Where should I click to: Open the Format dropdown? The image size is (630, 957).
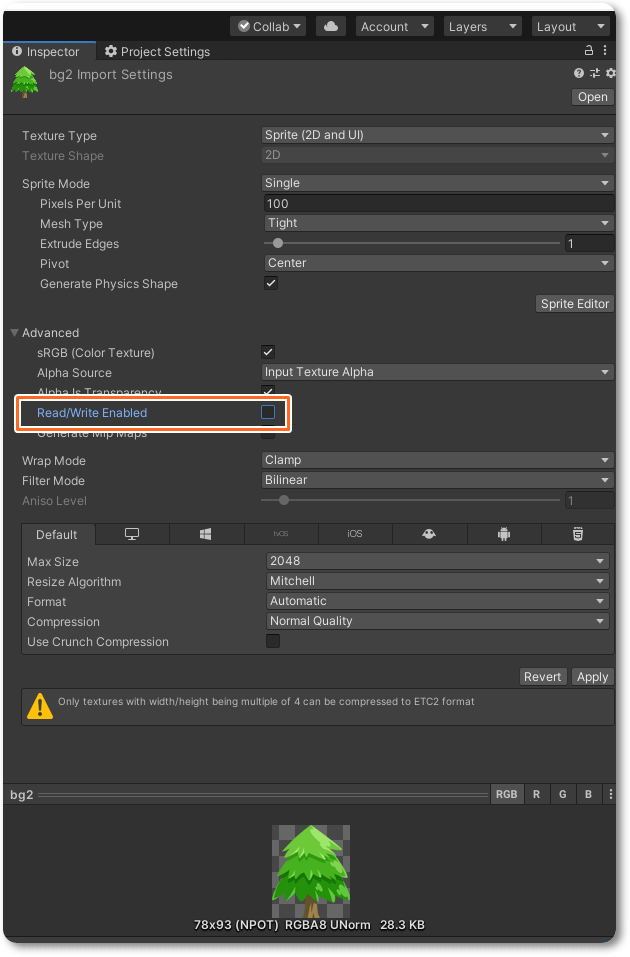[438, 601]
